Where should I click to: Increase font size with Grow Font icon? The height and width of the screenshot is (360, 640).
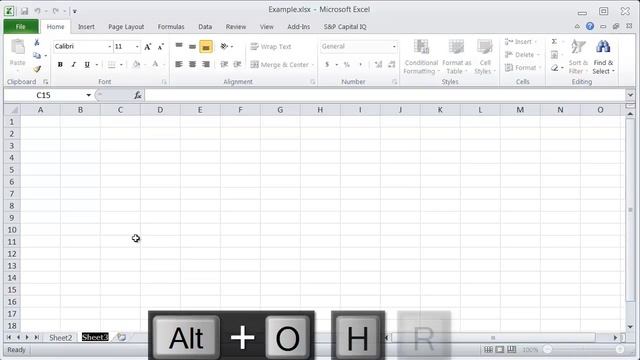tap(148, 47)
